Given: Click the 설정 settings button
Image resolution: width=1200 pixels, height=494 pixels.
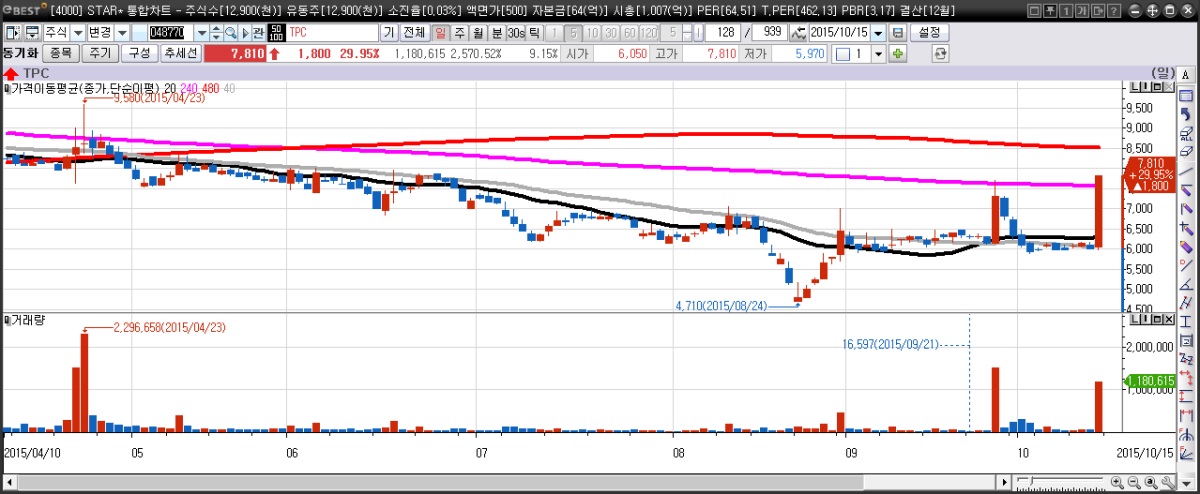Looking at the screenshot, I should pos(929,33).
